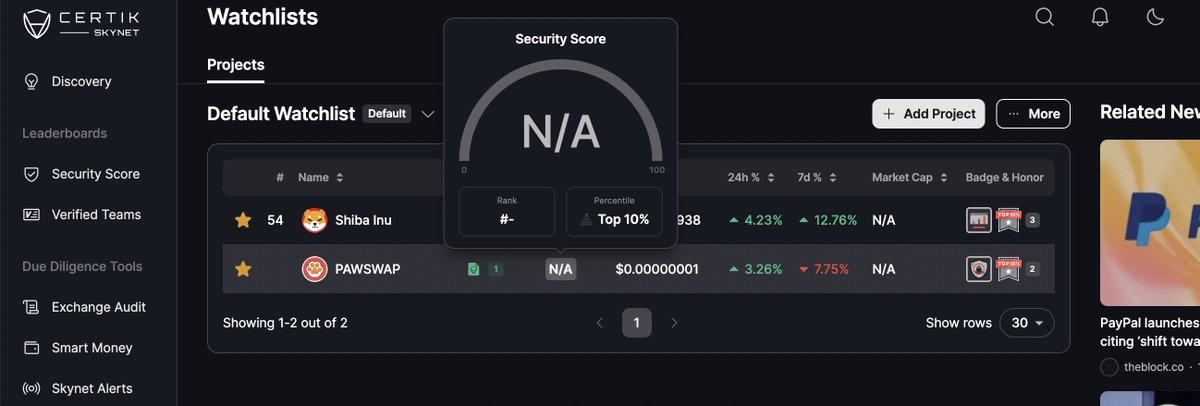Click the Top 10% ribbon badge for PAWSWAP
Viewport: 1200px width, 406px height.
click(1008, 269)
